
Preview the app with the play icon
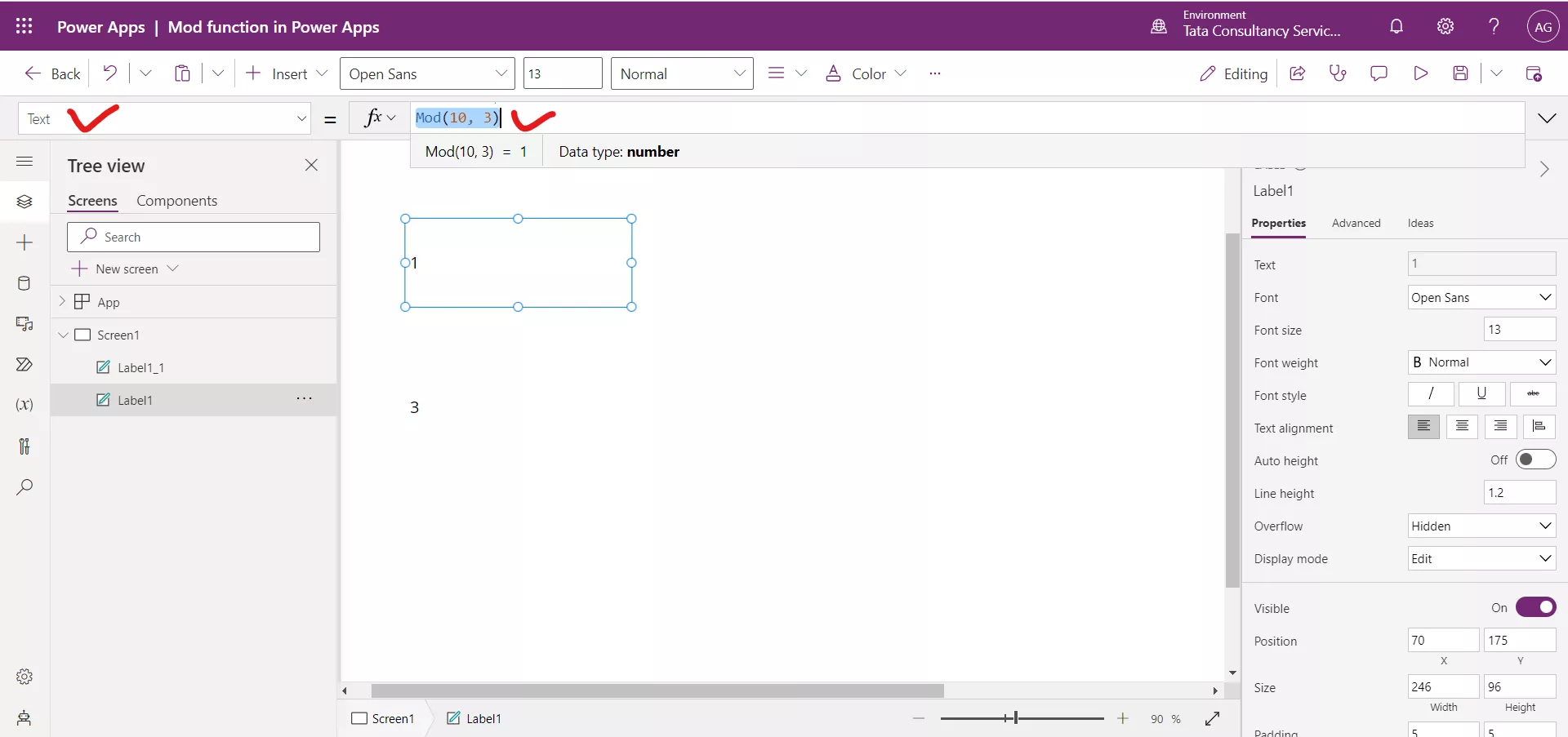(x=1421, y=73)
